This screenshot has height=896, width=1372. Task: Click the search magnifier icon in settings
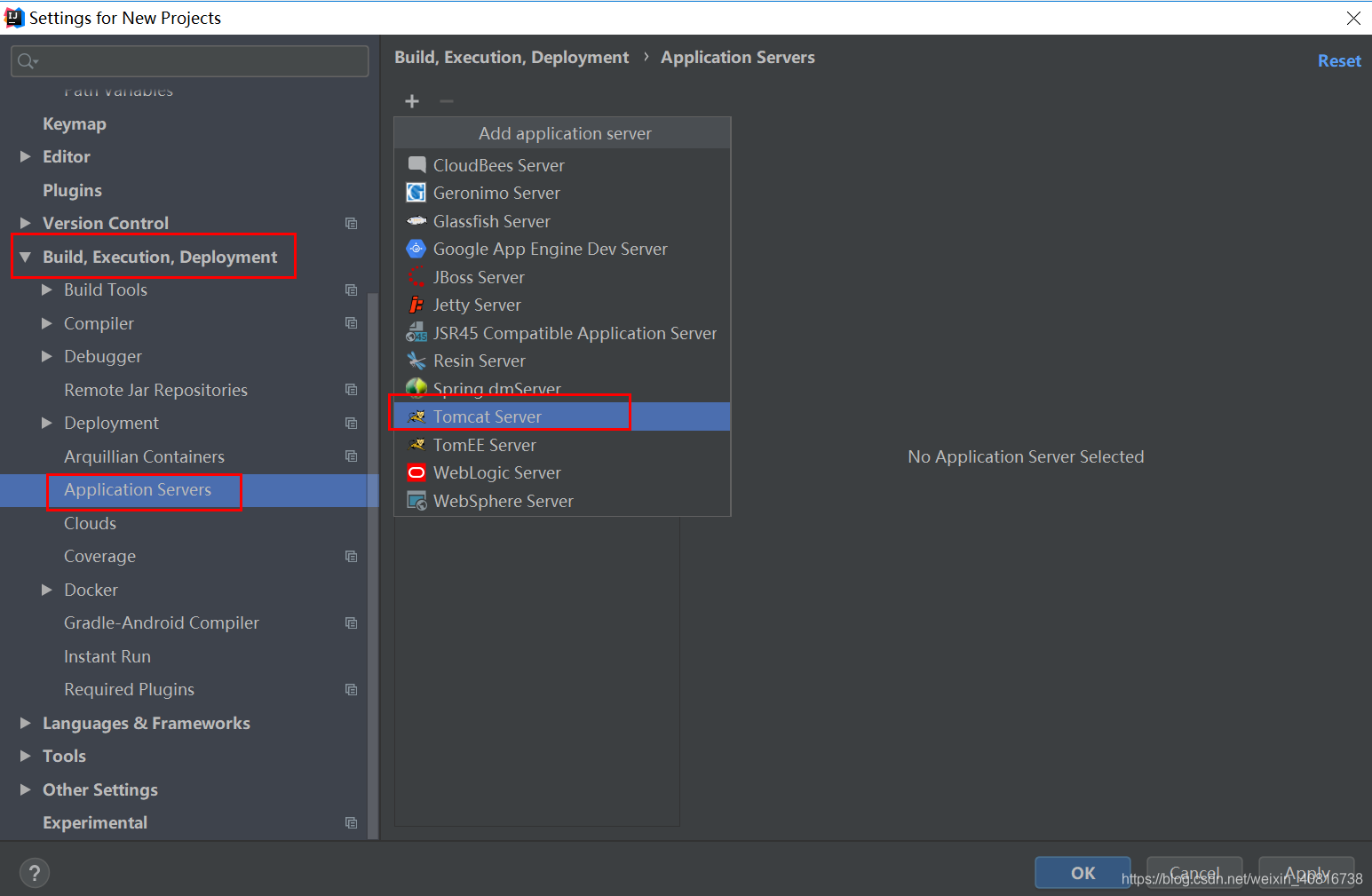(x=27, y=61)
